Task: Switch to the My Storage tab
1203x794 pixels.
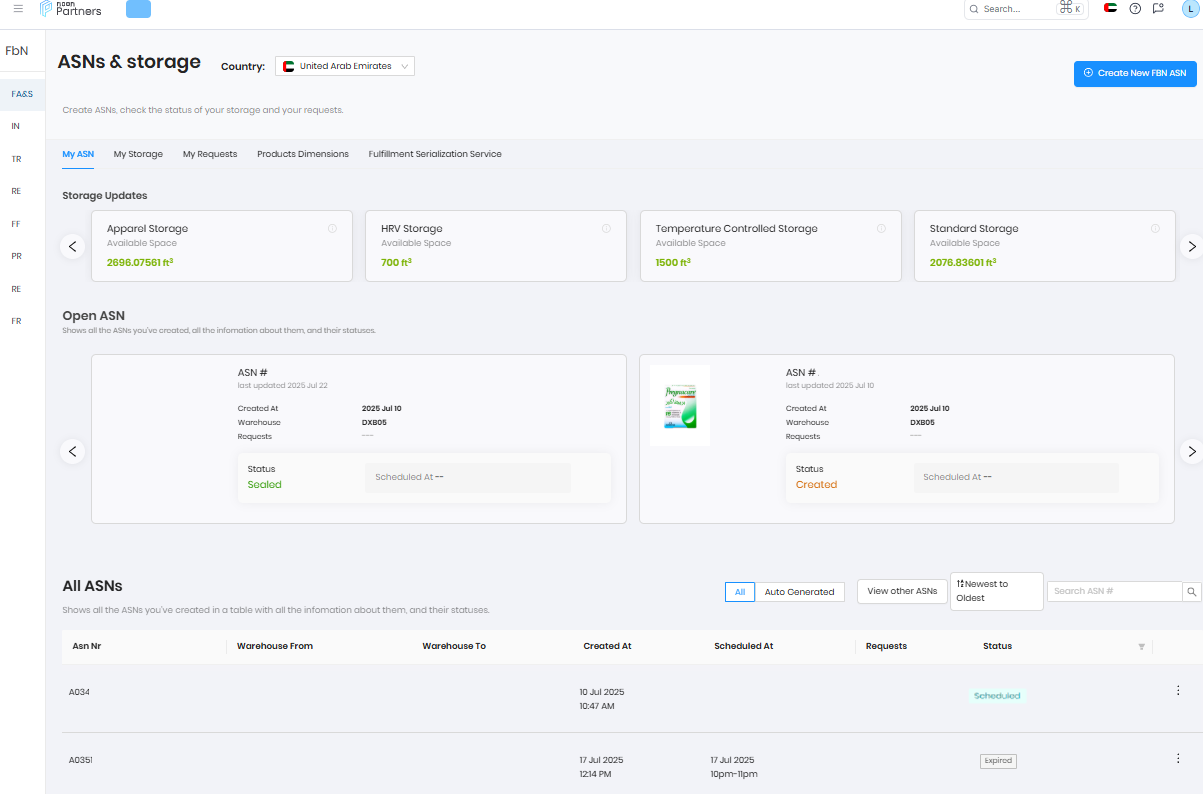Action: [x=138, y=154]
